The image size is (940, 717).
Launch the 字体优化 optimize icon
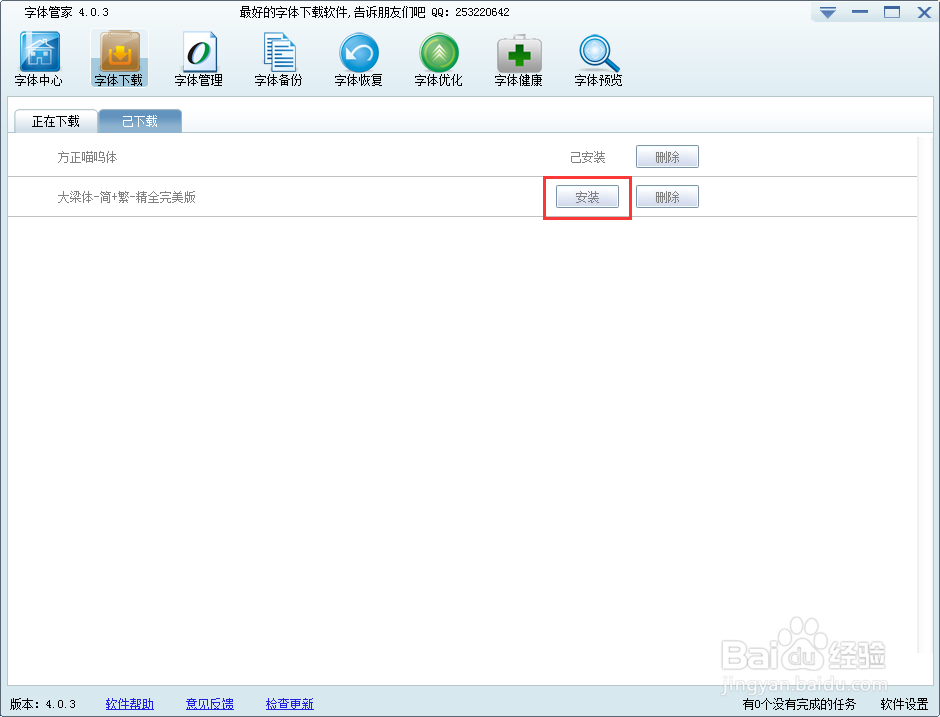point(438,59)
